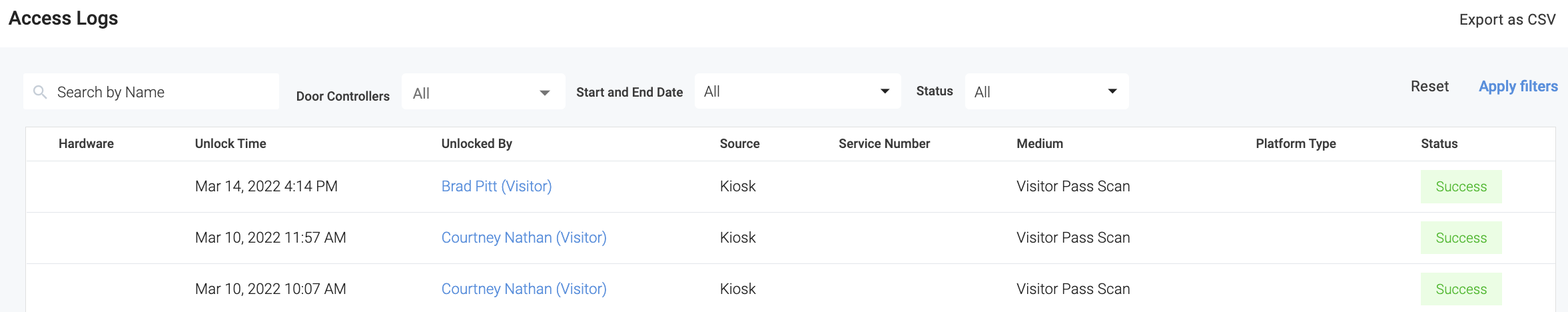Reset the access log filters
The width and height of the screenshot is (1568, 312).
pos(1429,87)
